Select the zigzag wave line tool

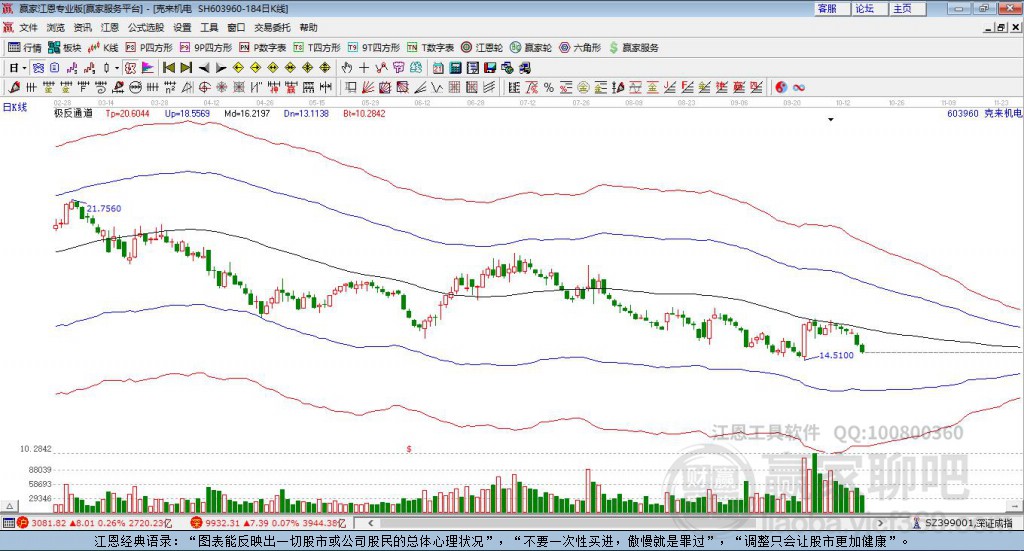tap(436, 87)
